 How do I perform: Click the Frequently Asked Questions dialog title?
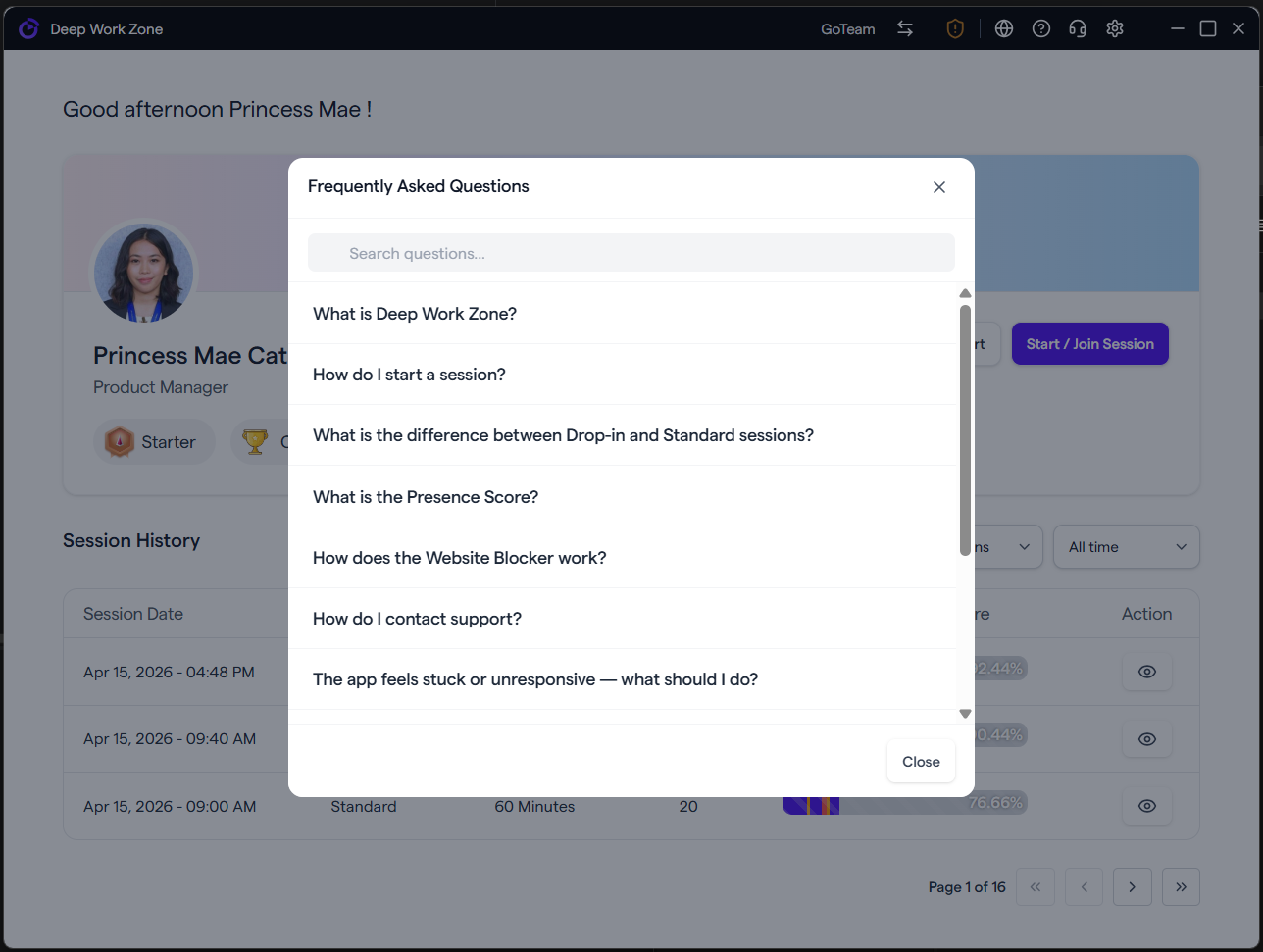click(419, 186)
